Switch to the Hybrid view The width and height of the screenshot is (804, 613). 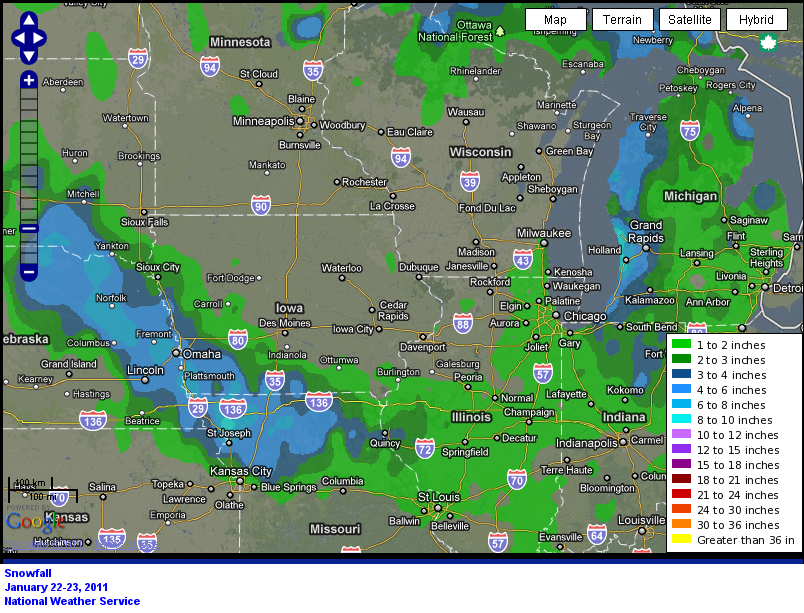(x=756, y=19)
